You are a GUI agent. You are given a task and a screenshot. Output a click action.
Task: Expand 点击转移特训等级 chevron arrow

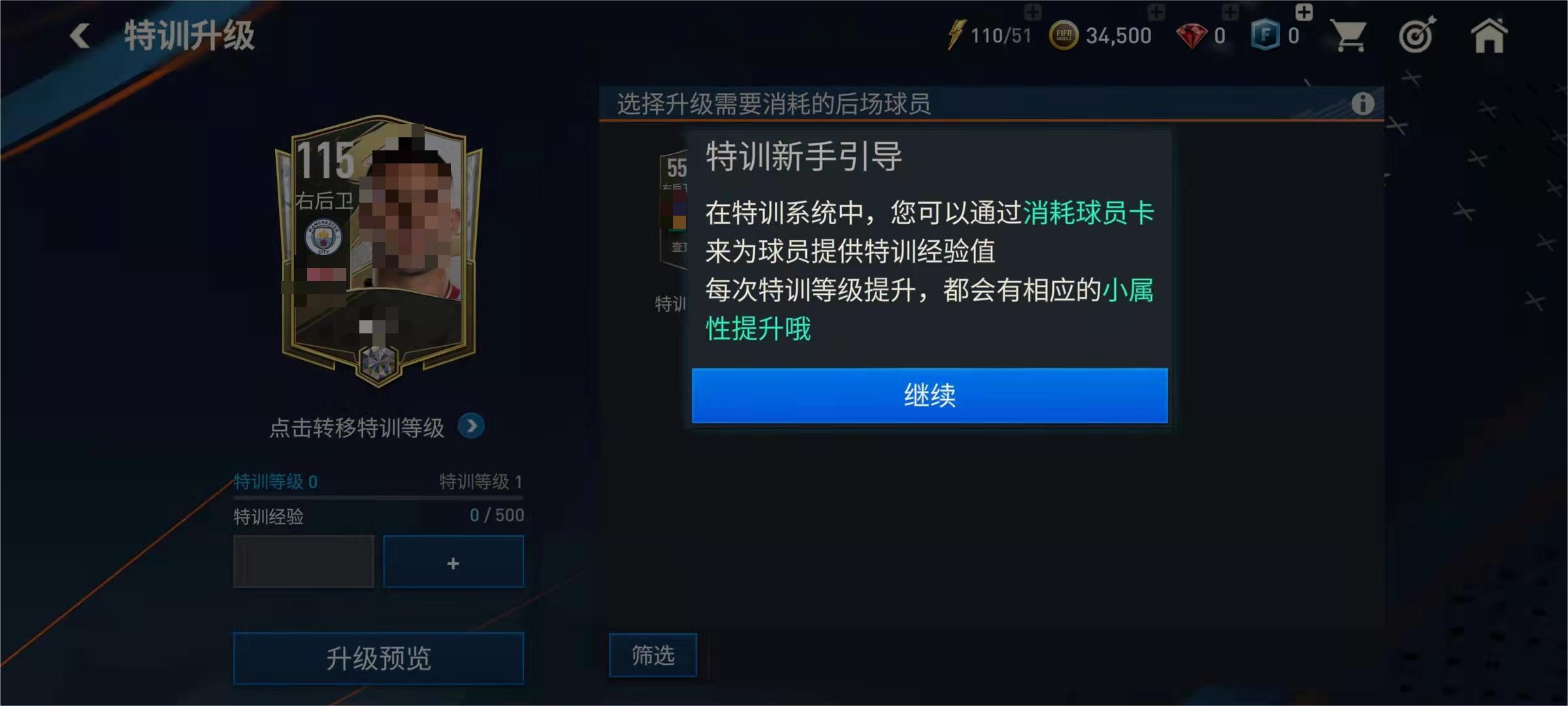tap(471, 426)
